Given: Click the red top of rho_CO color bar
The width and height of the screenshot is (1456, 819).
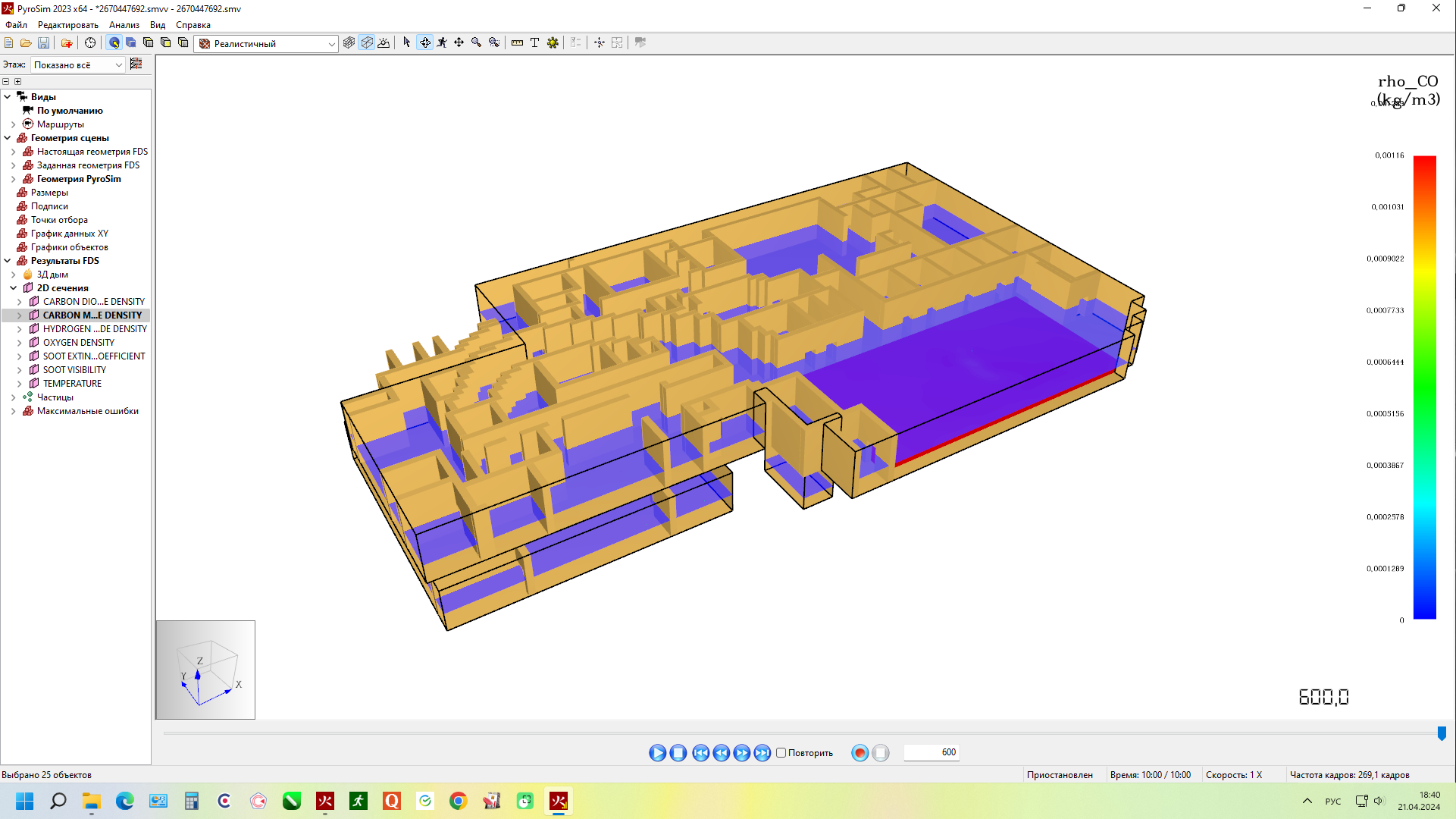Looking at the screenshot, I should pos(1425,161).
